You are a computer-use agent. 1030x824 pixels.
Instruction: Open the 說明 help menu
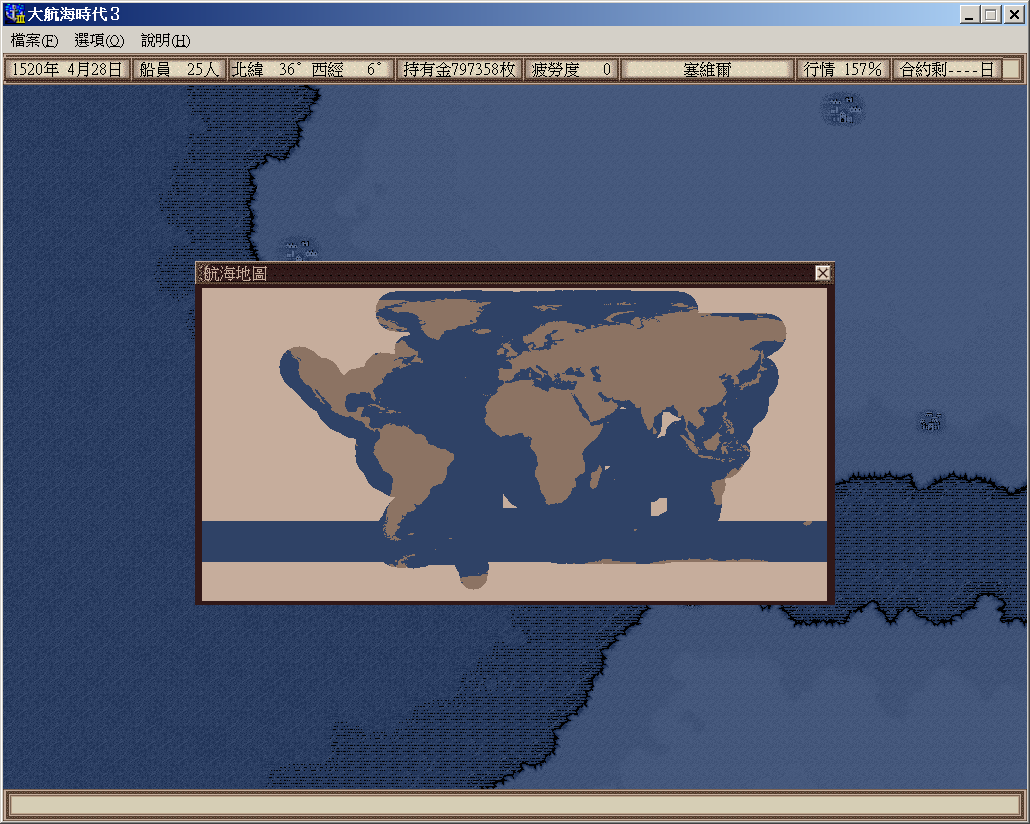coord(164,41)
